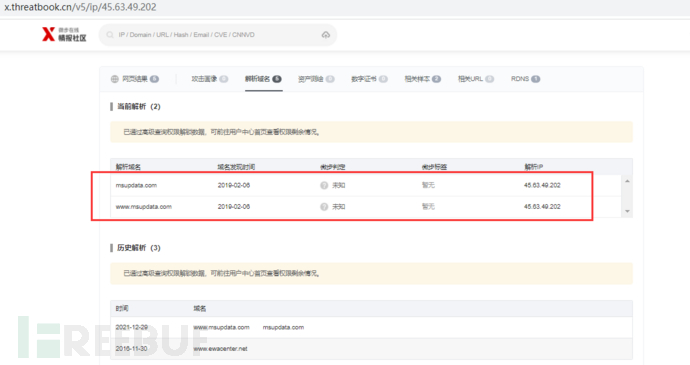Viewport: 690px width, 365px height.
Task: Click the 历史解析 (3) section heading
Action: coord(139,248)
